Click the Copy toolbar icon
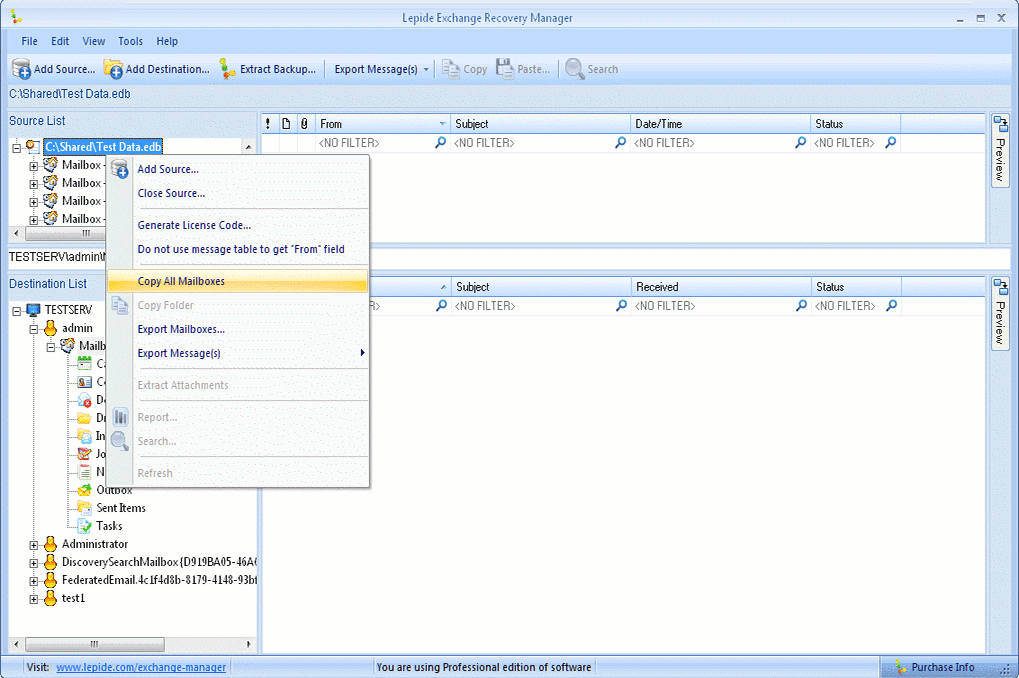Screen dimensions: 1019x678 (450, 68)
